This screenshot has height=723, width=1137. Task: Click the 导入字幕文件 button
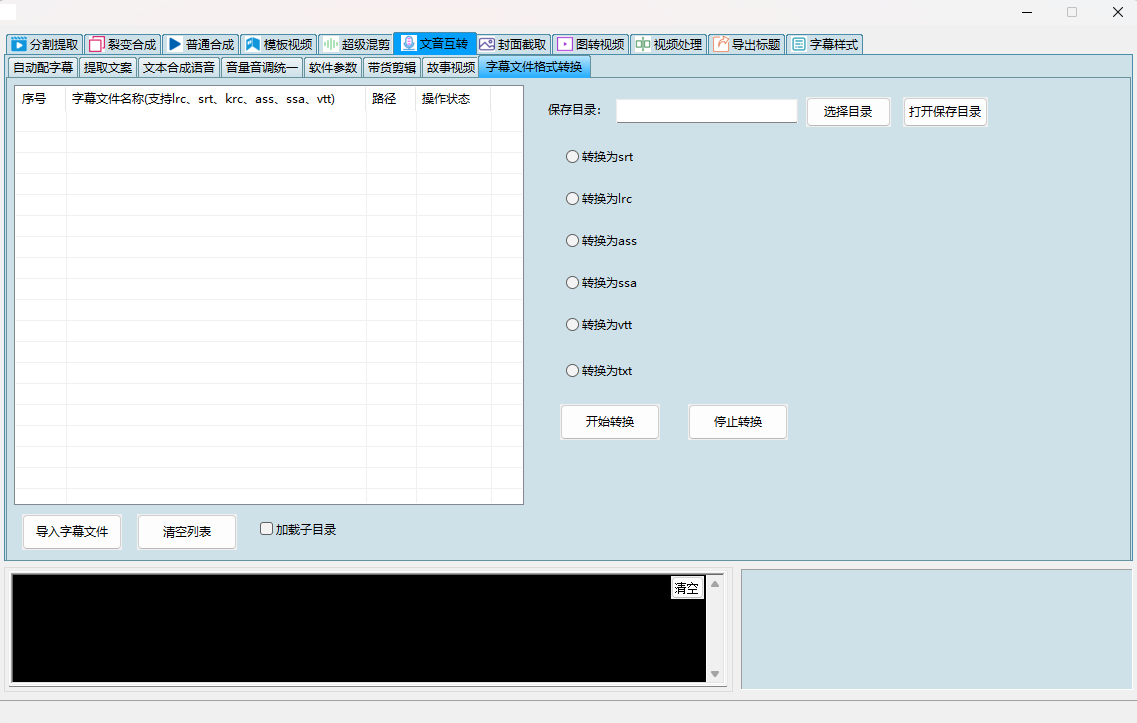[x=72, y=532]
